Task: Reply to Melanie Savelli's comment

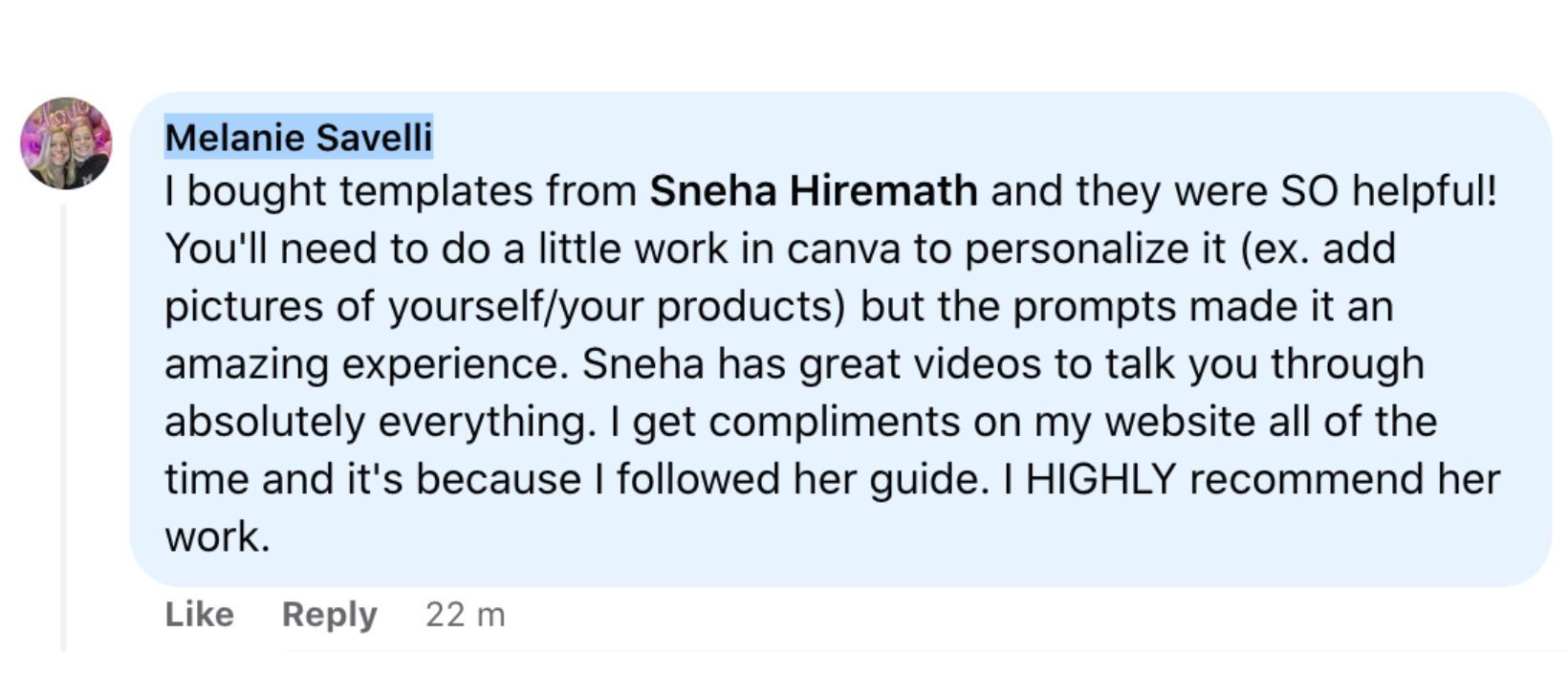Action: pos(329,614)
